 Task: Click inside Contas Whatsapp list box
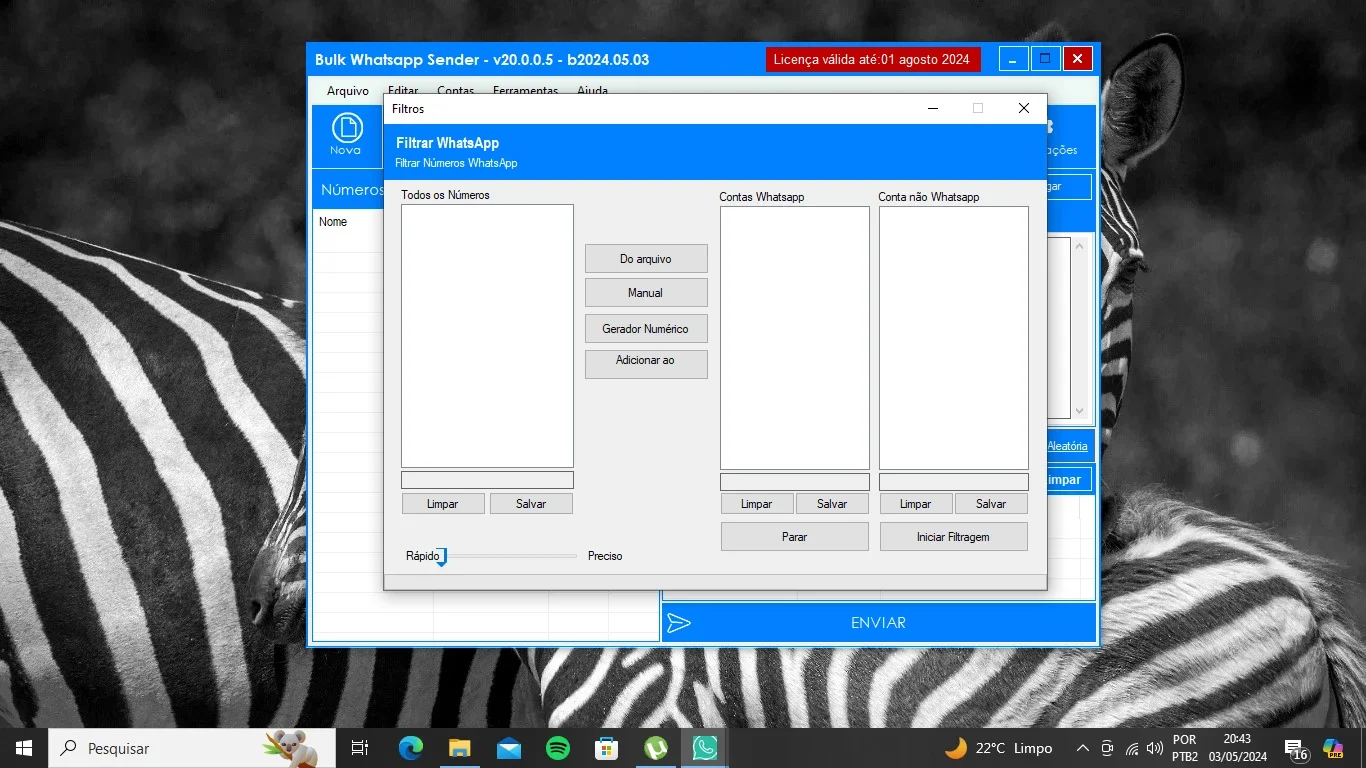tap(795, 338)
